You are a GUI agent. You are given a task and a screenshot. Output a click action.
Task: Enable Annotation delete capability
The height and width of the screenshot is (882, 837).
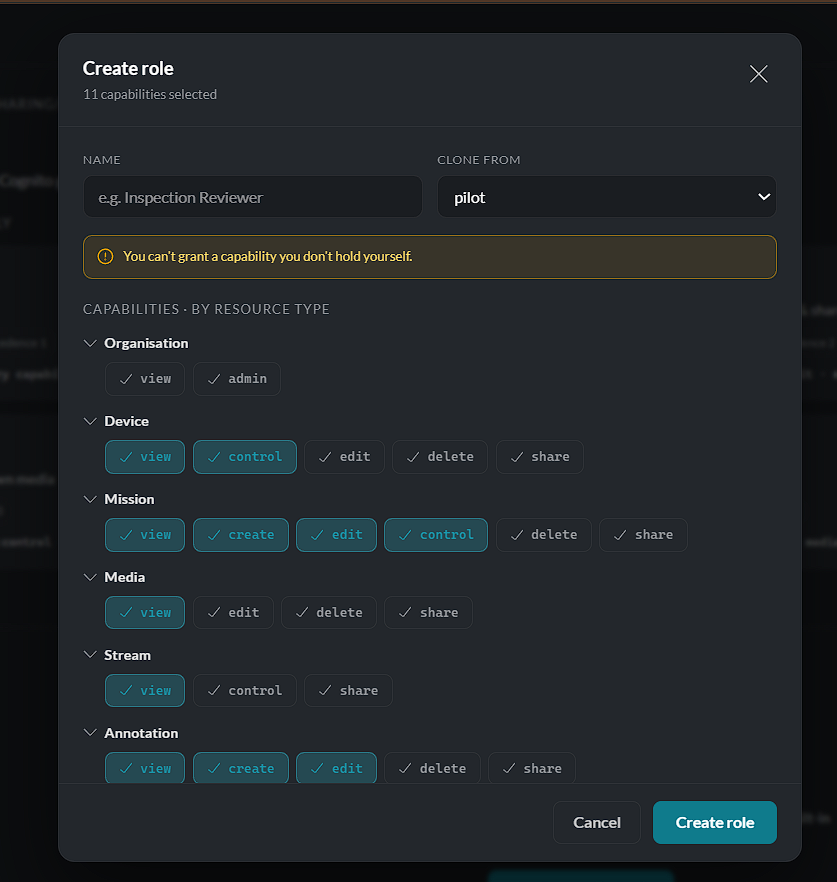tap(432, 768)
